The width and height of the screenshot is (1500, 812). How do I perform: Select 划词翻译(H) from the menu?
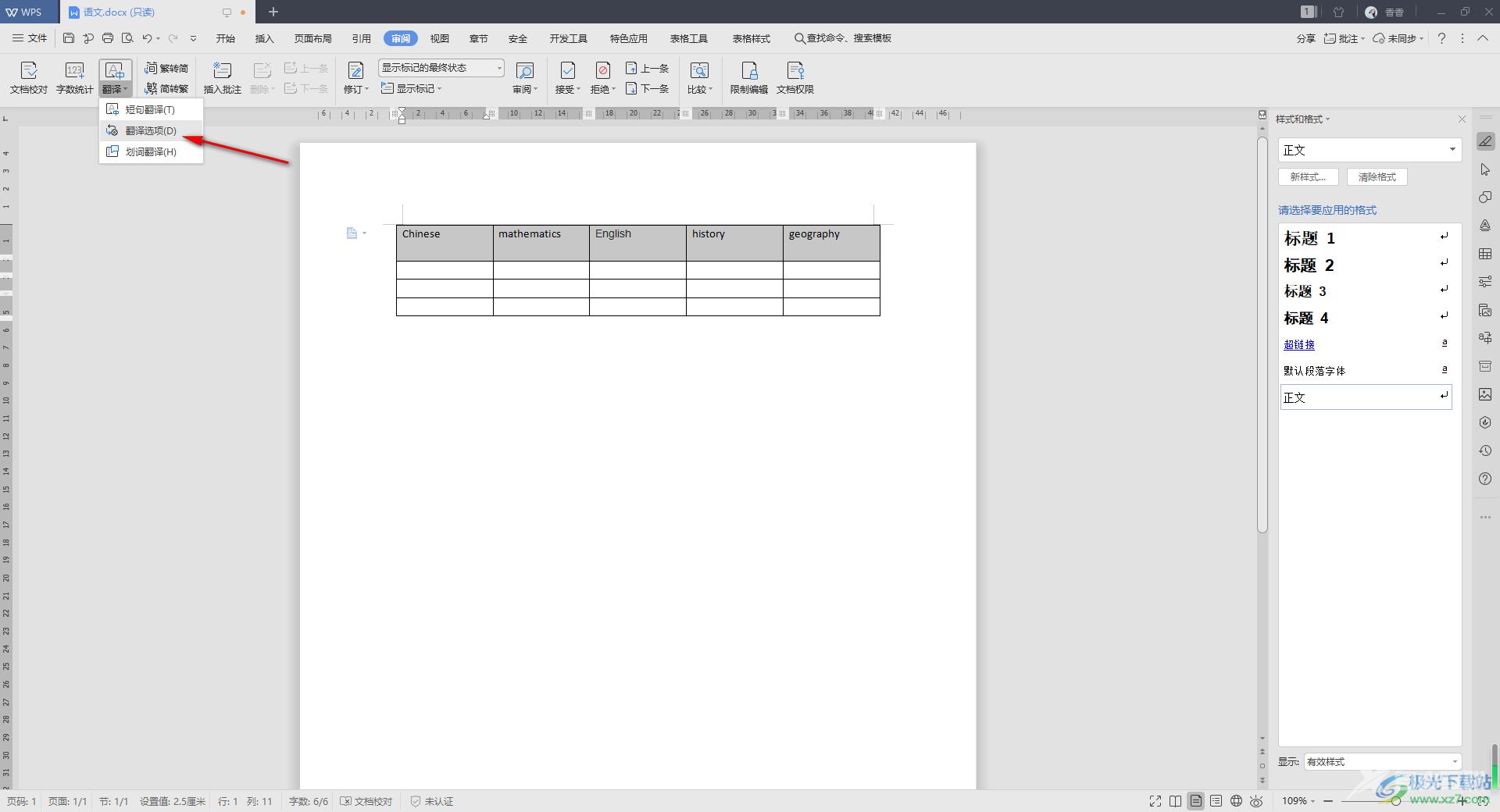(x=151, y=151)
